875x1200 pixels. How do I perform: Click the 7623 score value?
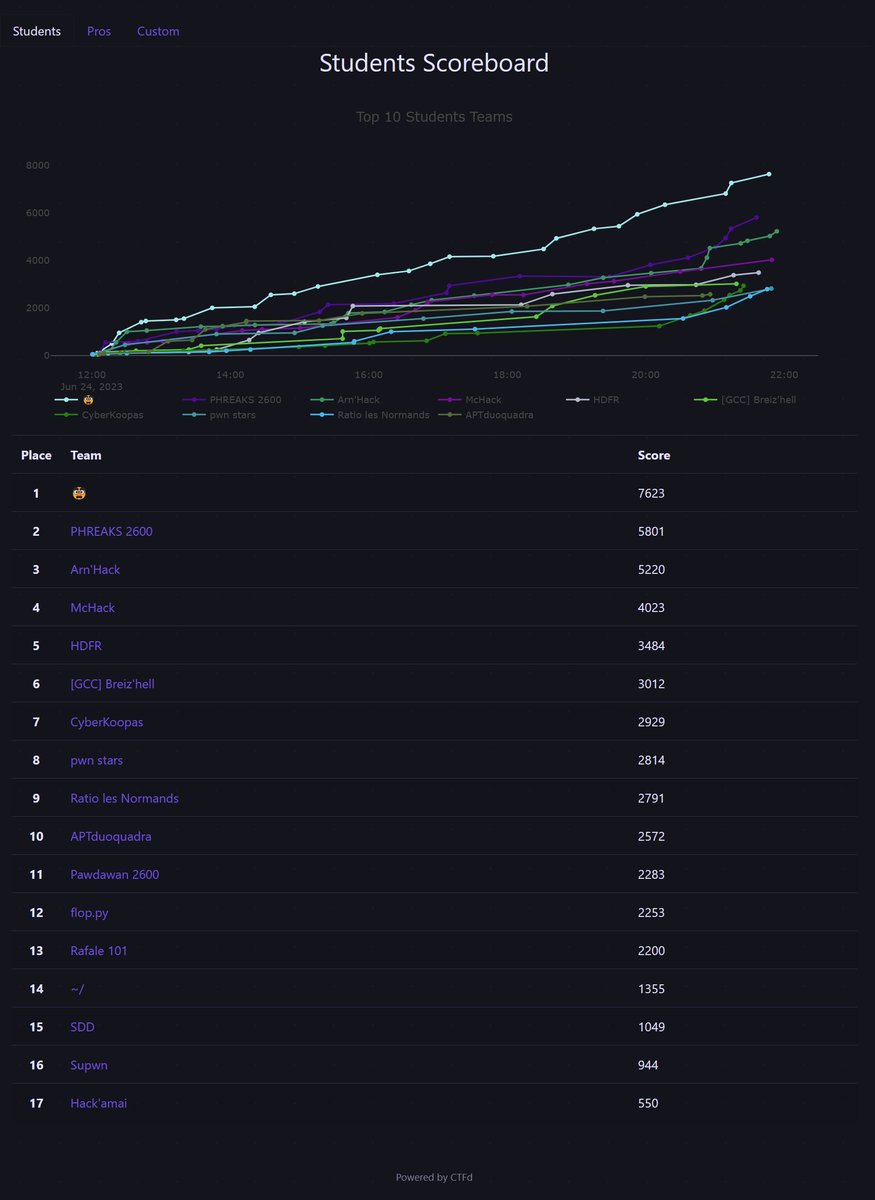pos(651,493)
